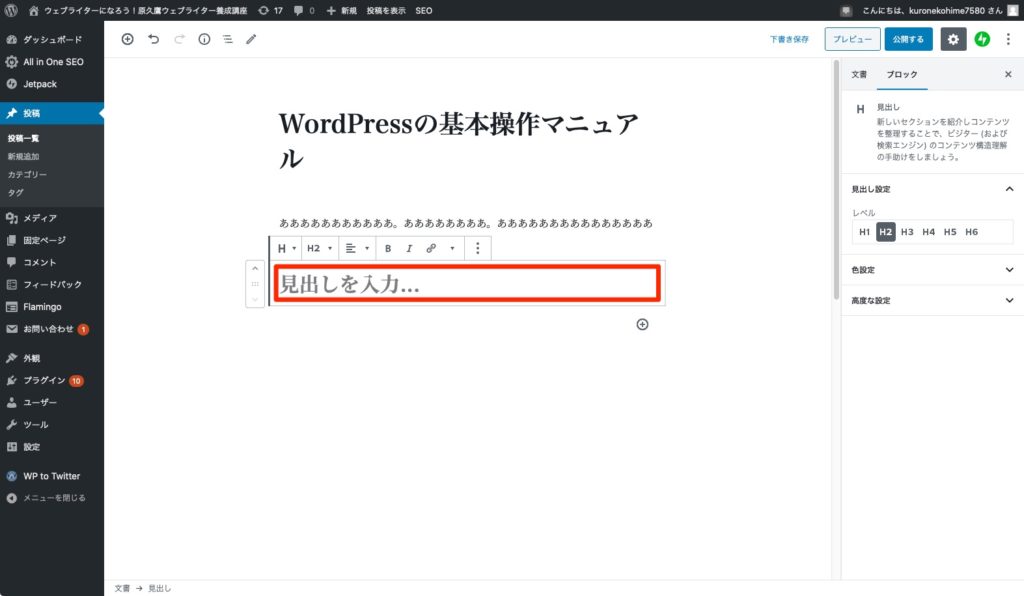Click the 見出しを入力 heading input field
1024x596 pixels.
click(466, 283)
